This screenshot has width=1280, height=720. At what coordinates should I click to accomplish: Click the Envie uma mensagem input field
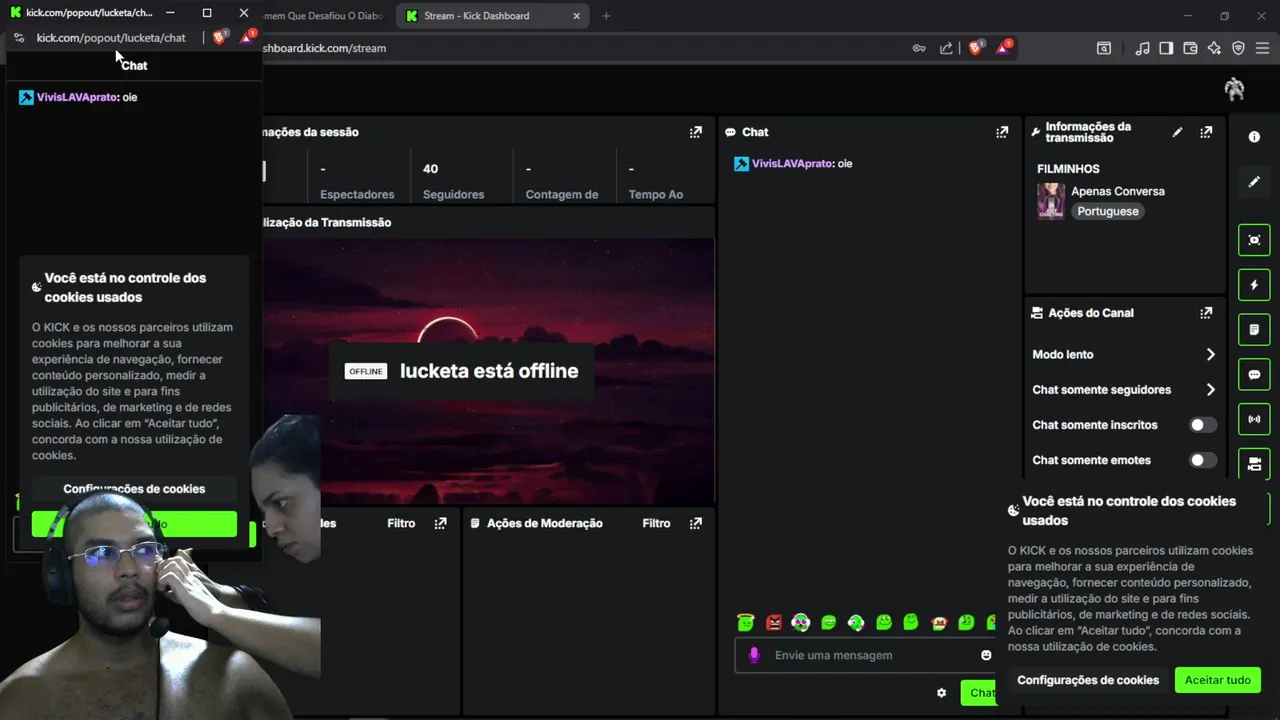pyautogui.click(x=865, y=655)
